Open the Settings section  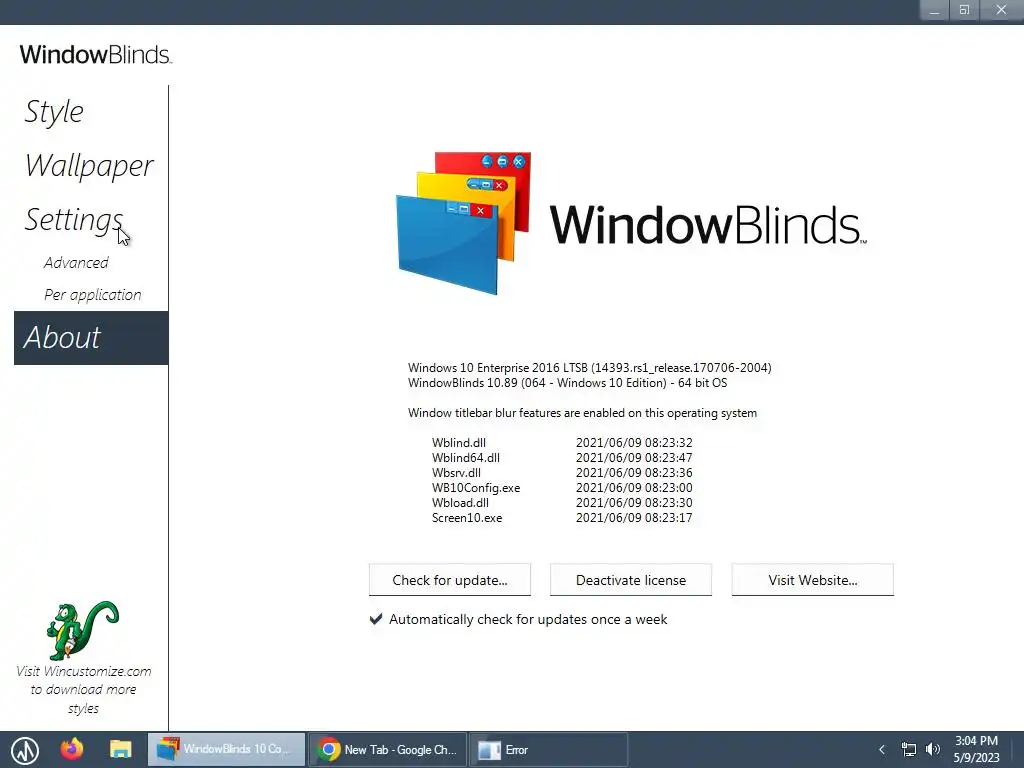(x=73, y=220)
